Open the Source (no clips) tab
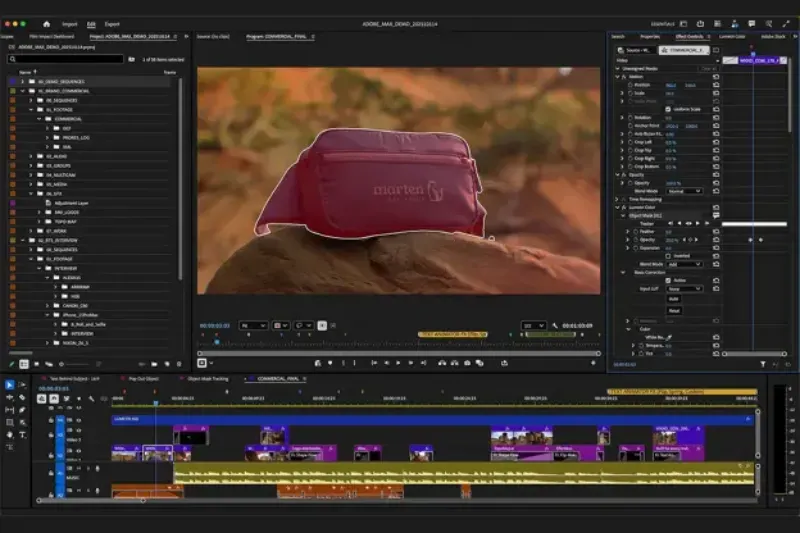 pyautogui.click(x=213, y=37)
